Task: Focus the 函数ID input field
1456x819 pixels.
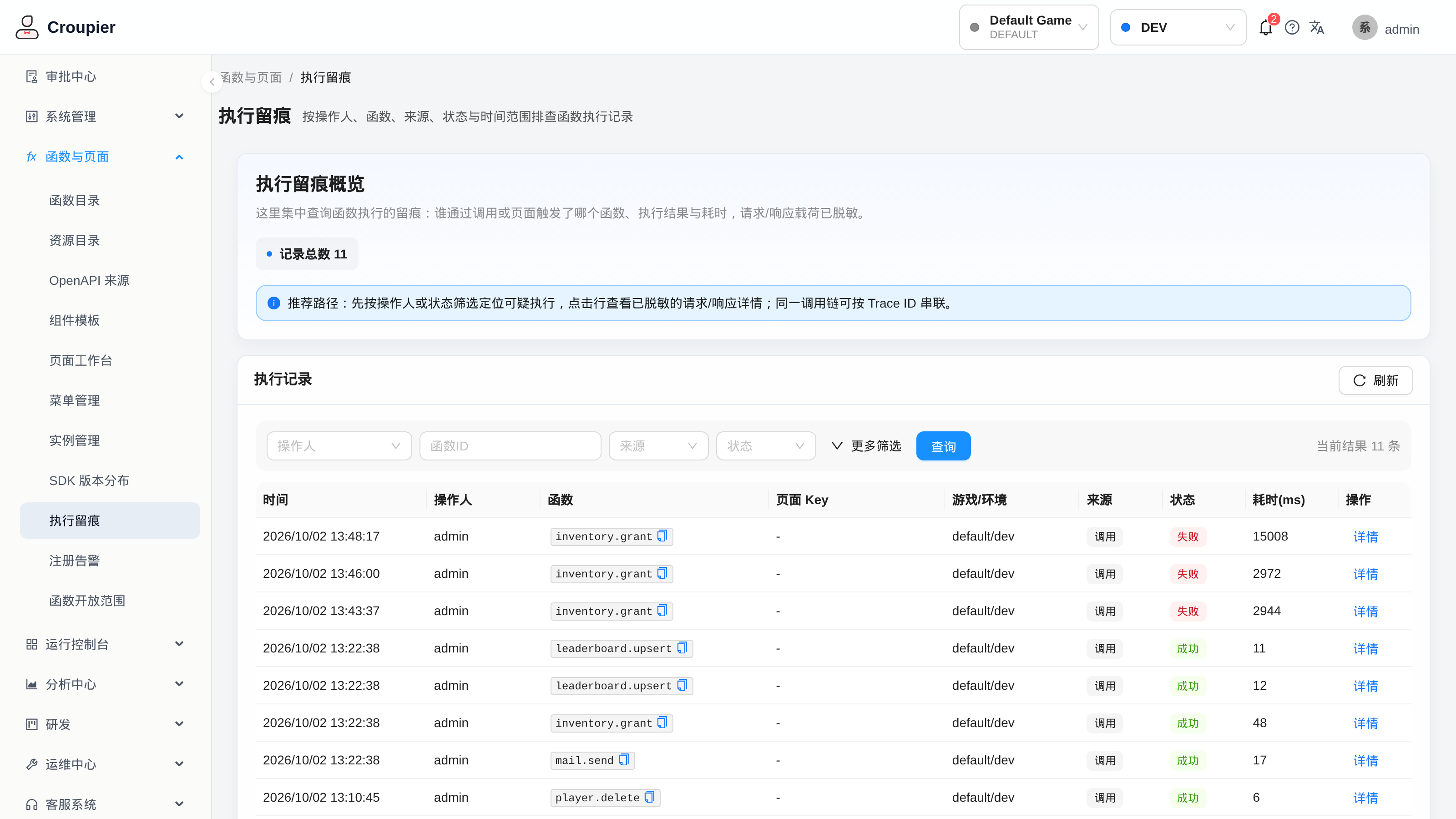Action: click(510, 446)
